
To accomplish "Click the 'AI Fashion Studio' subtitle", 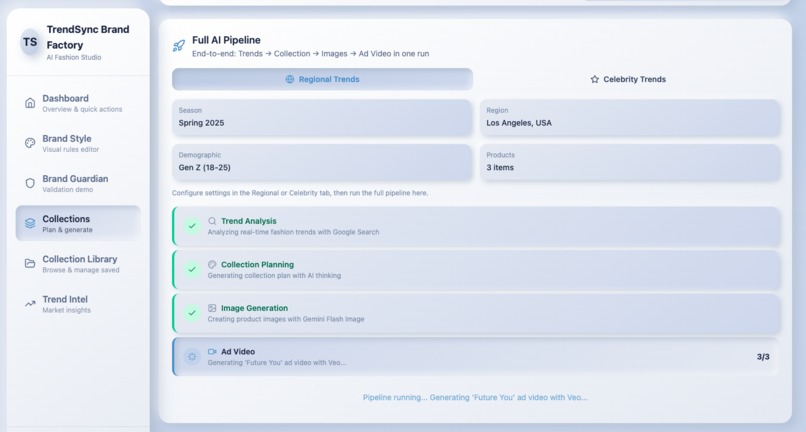I will tap(74, 58).
